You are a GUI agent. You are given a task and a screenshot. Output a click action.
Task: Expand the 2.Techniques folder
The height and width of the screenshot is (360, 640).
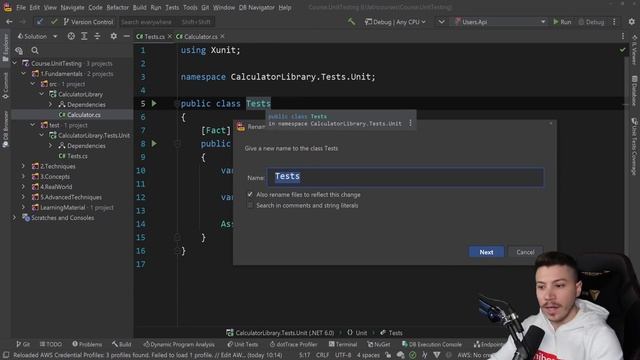[x=24, y=166]
